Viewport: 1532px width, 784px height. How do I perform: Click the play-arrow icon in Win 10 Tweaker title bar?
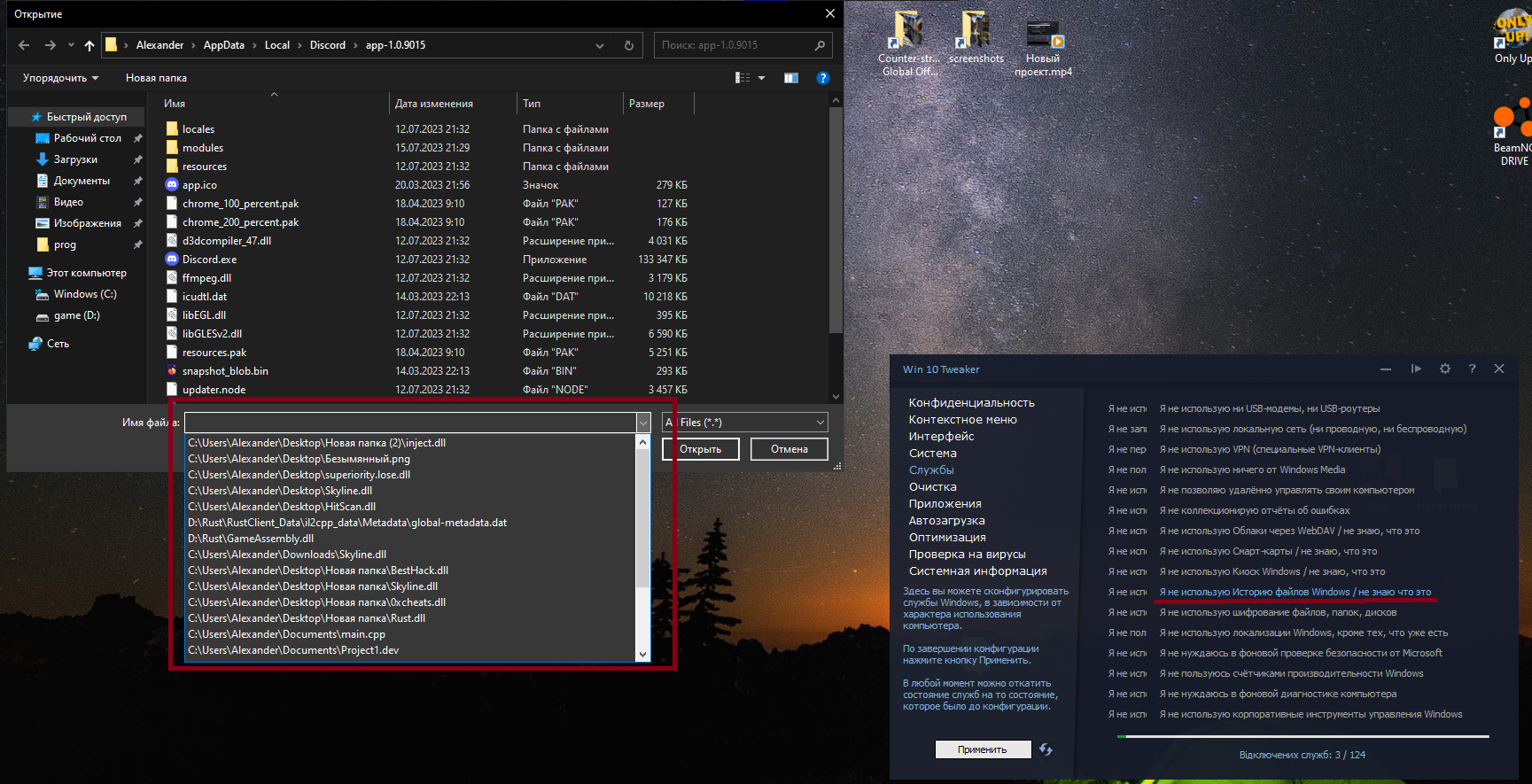click(x=1416, y=369)
